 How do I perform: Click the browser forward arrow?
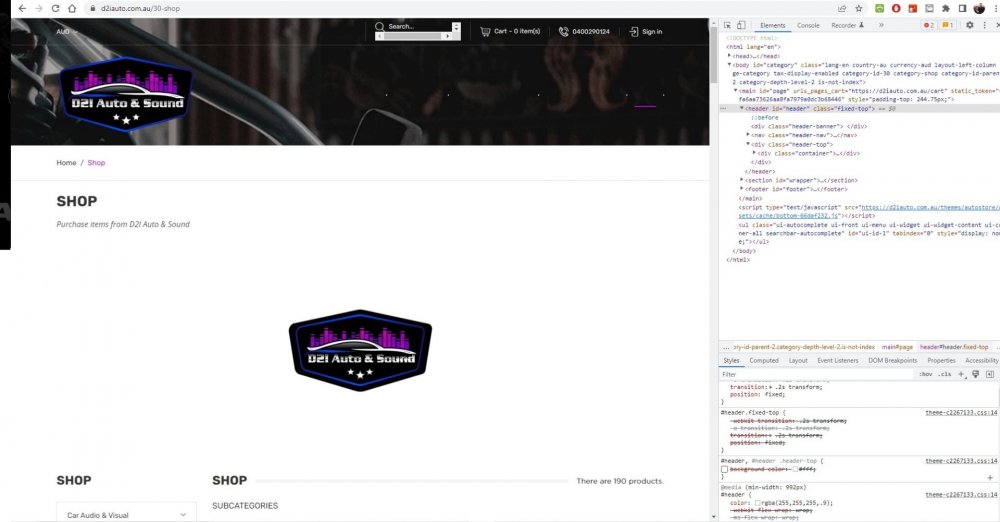tap(38, 8)
